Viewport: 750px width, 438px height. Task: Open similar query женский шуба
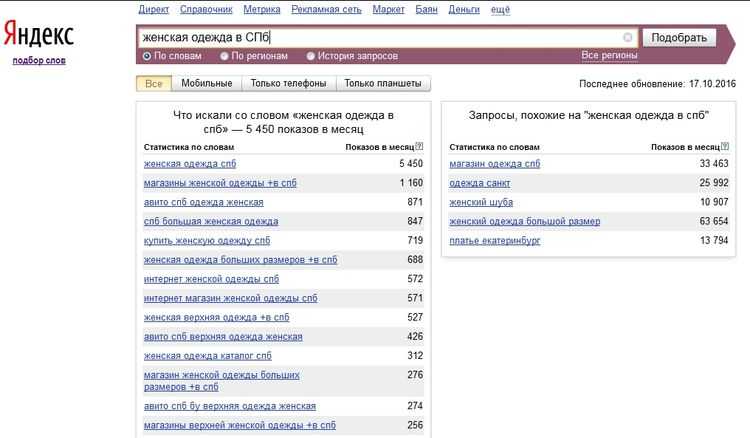click(481, 202)
